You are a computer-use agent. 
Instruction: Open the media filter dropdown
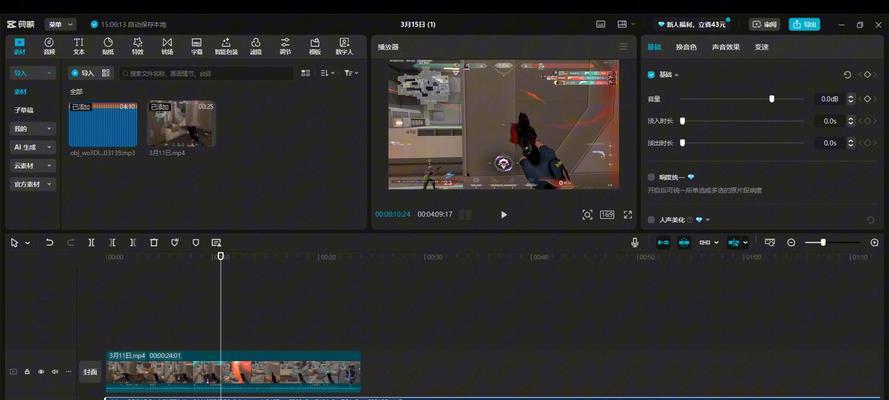coord(352,73)
